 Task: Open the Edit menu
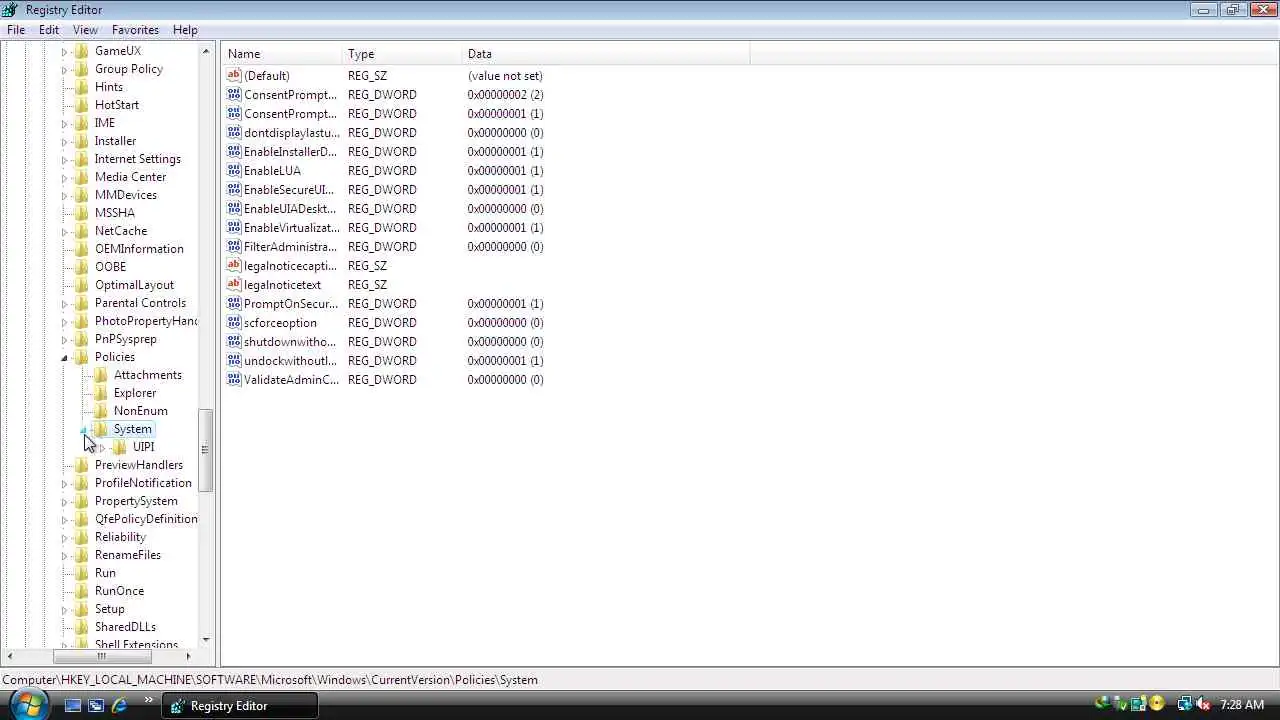coord(49,30)
